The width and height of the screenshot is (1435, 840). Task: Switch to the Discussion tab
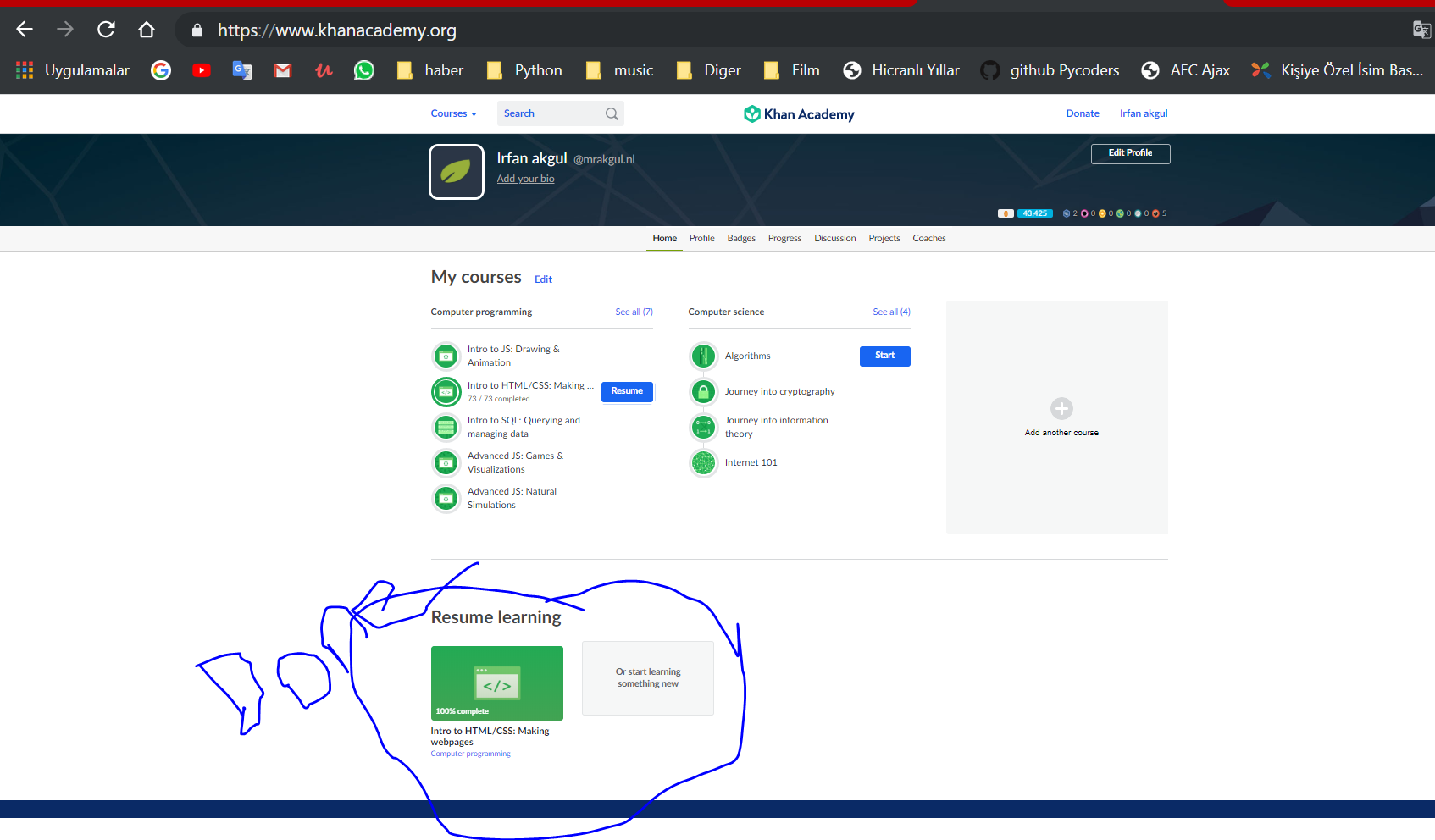pos(835,238)
